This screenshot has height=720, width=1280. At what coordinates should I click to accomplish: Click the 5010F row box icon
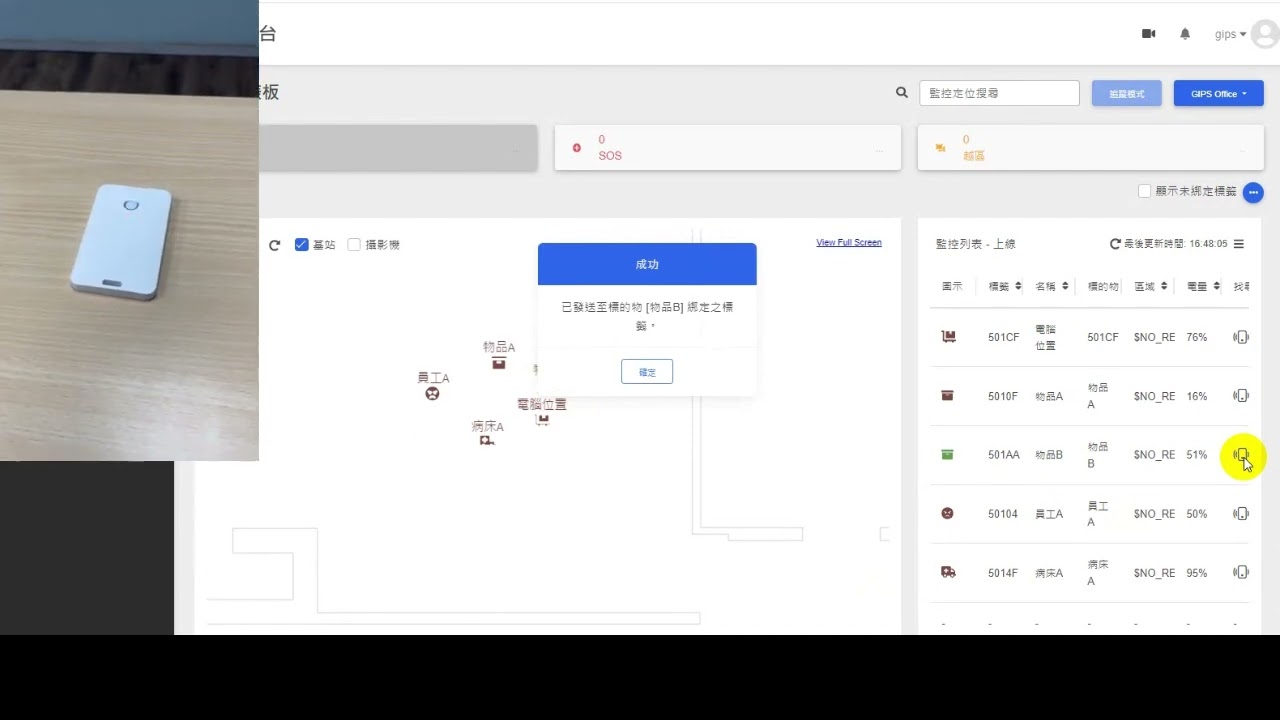[947, 396]
